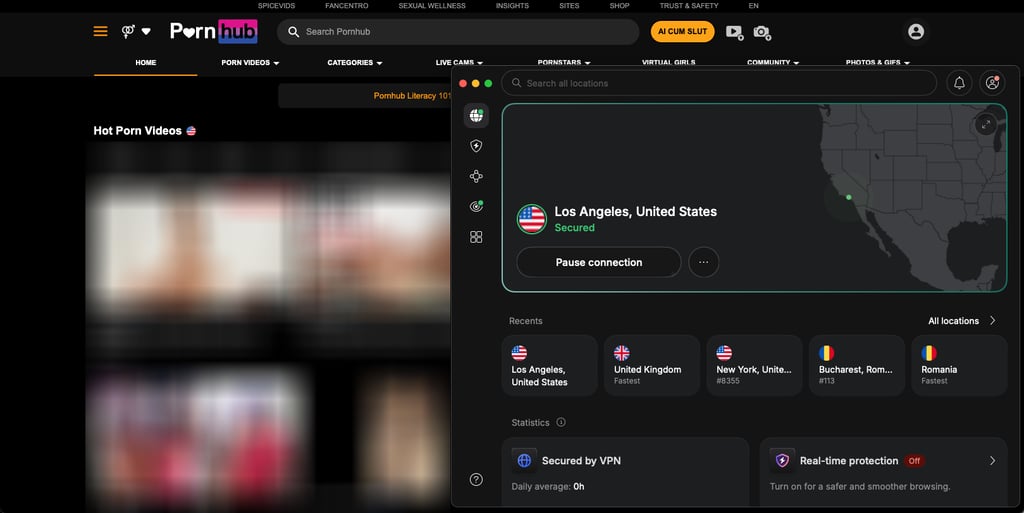Open the Meshnet icon in VPN sidebar
This screenshot has width=1024, height=513.
click(x=476, y=176)
